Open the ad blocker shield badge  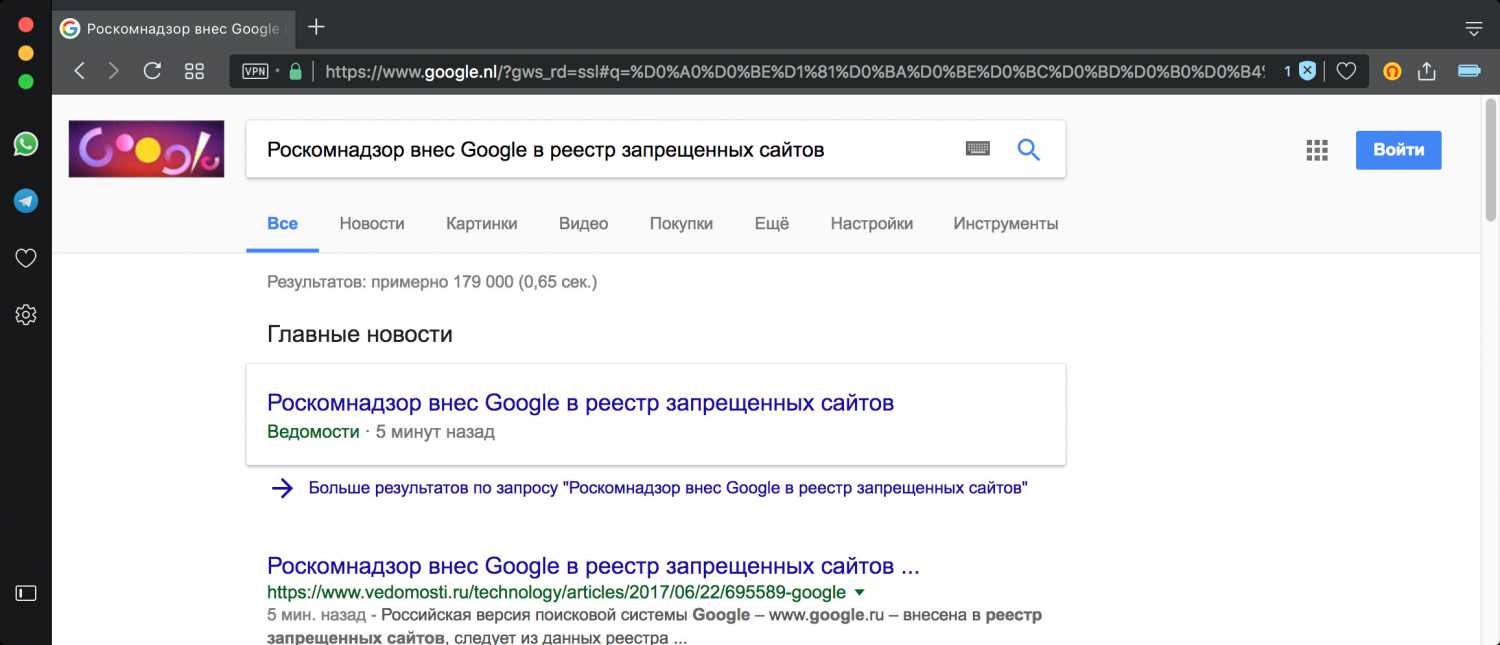[x=1307, y=71]
